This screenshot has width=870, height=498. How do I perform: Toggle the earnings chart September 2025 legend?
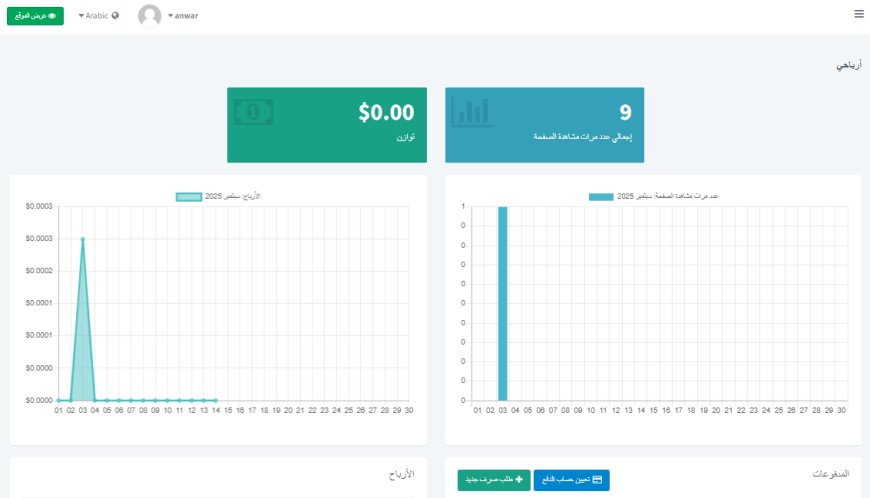tap(189, 196)
